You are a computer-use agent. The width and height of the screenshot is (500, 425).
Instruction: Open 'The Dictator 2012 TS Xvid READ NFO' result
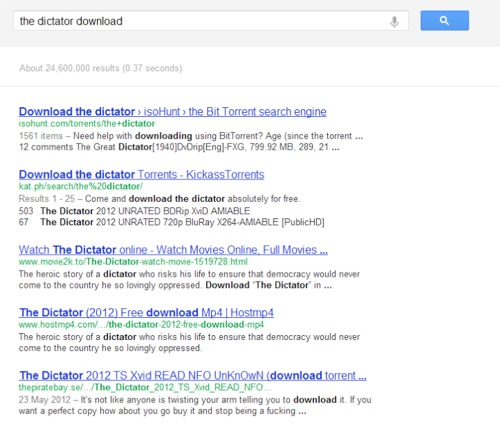193,376
